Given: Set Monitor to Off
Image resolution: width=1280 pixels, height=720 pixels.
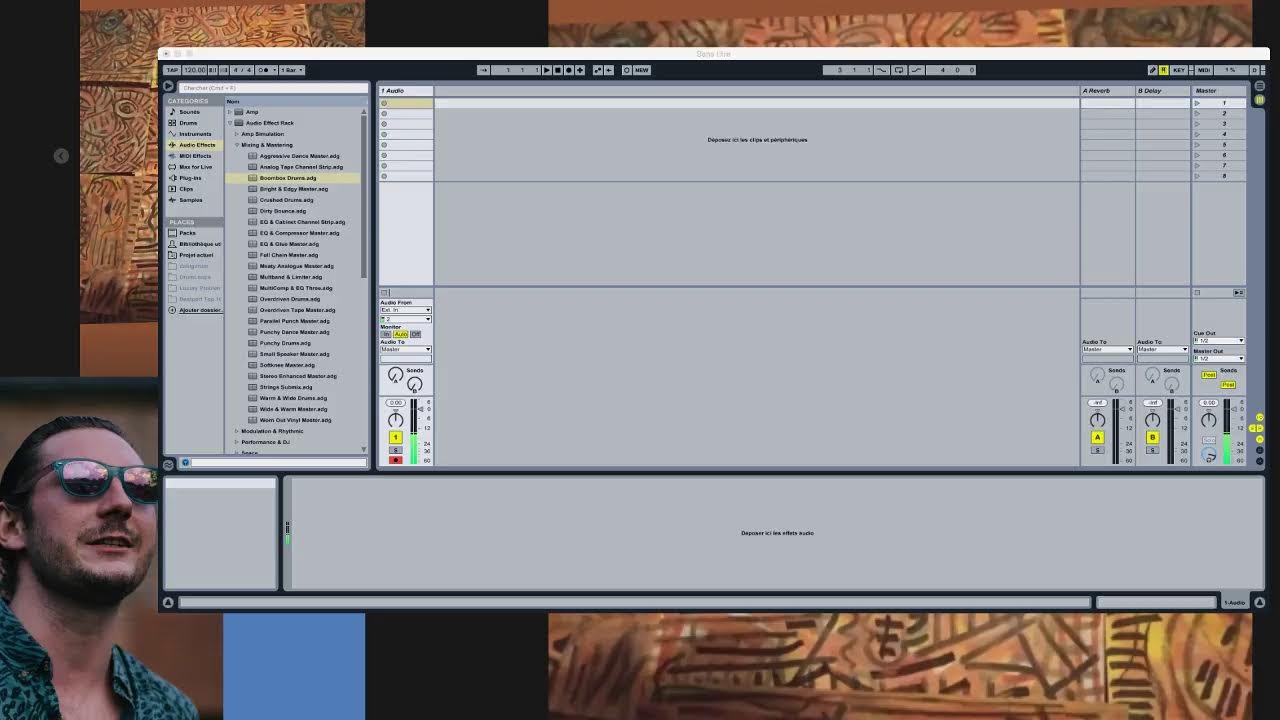Looking at the screenshot, I should point(416,334).
